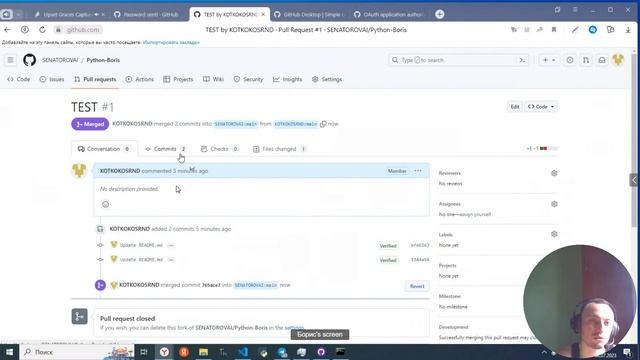
Task: Open File Explorer from taskbar
Action: [204, 352]
